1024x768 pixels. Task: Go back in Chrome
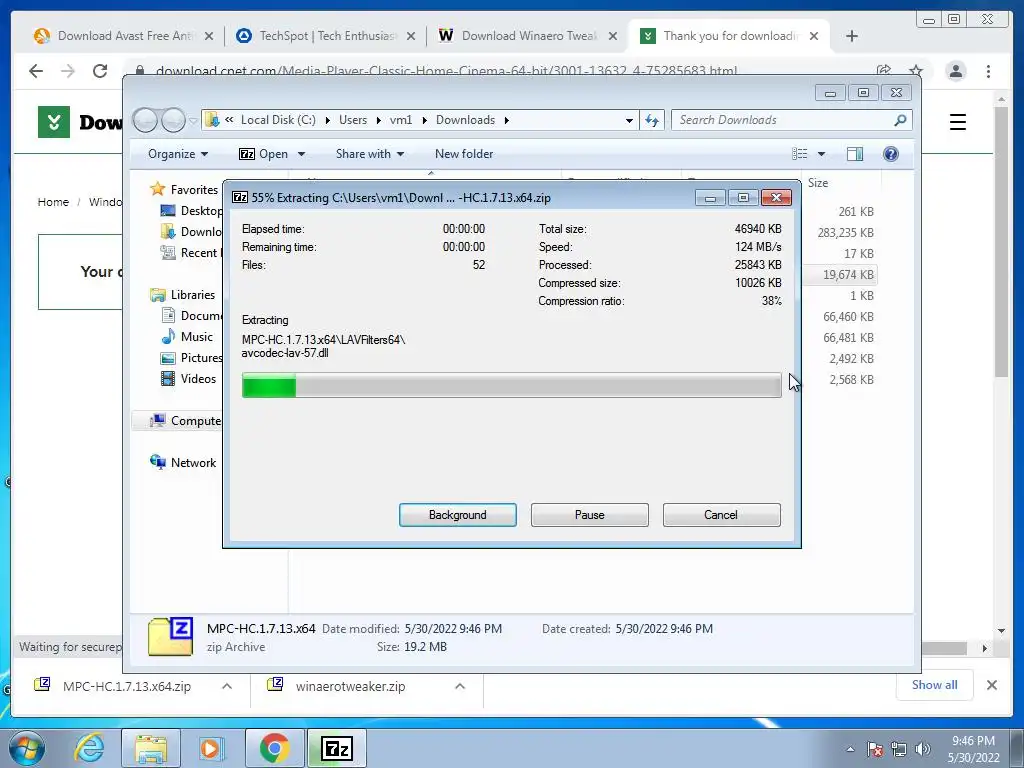point(36,71)
